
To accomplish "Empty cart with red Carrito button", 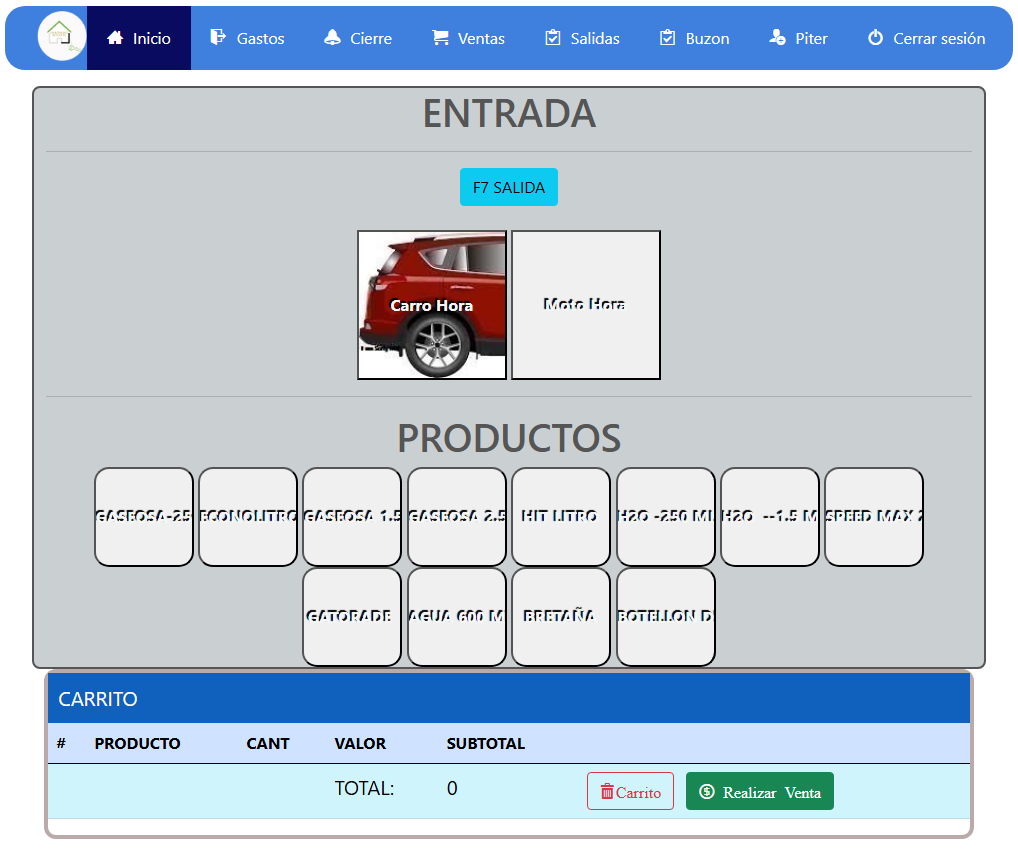I will 630,791.
